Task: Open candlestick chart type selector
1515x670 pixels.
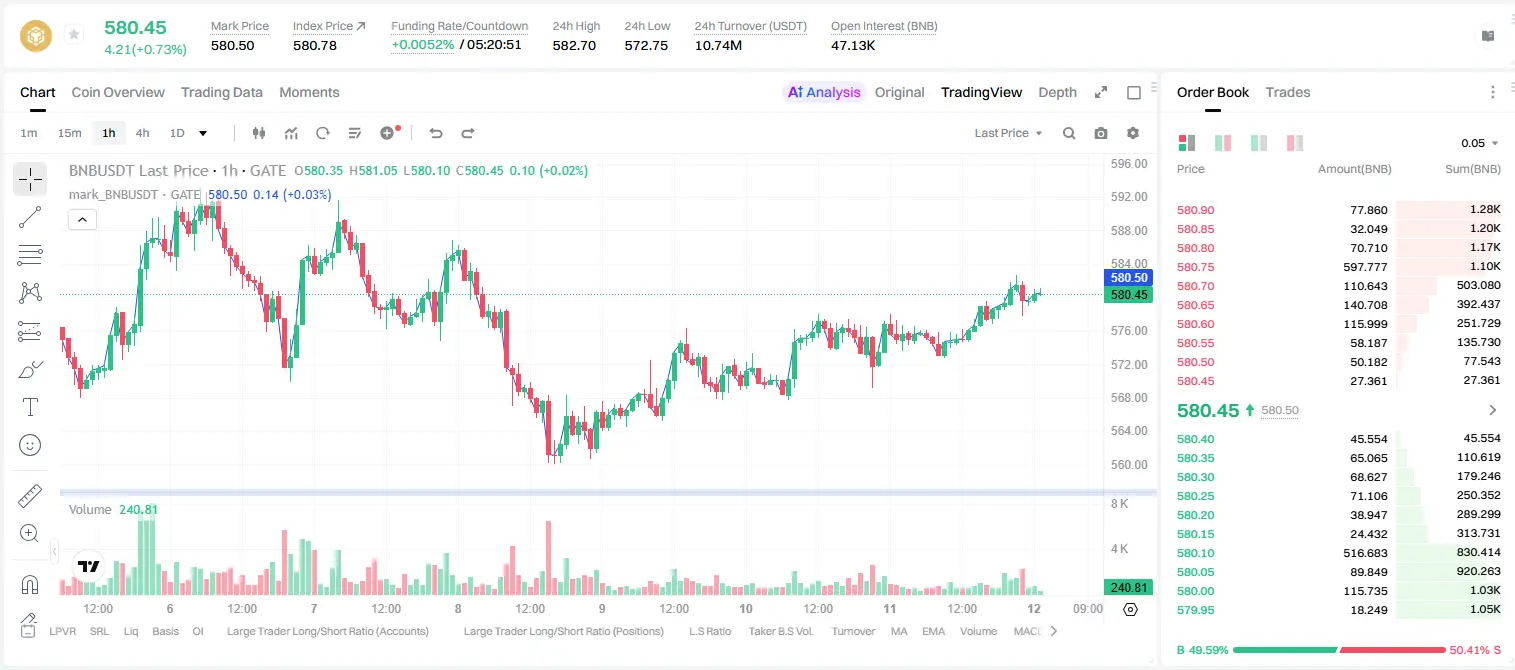Action: (x=259, y=133)
